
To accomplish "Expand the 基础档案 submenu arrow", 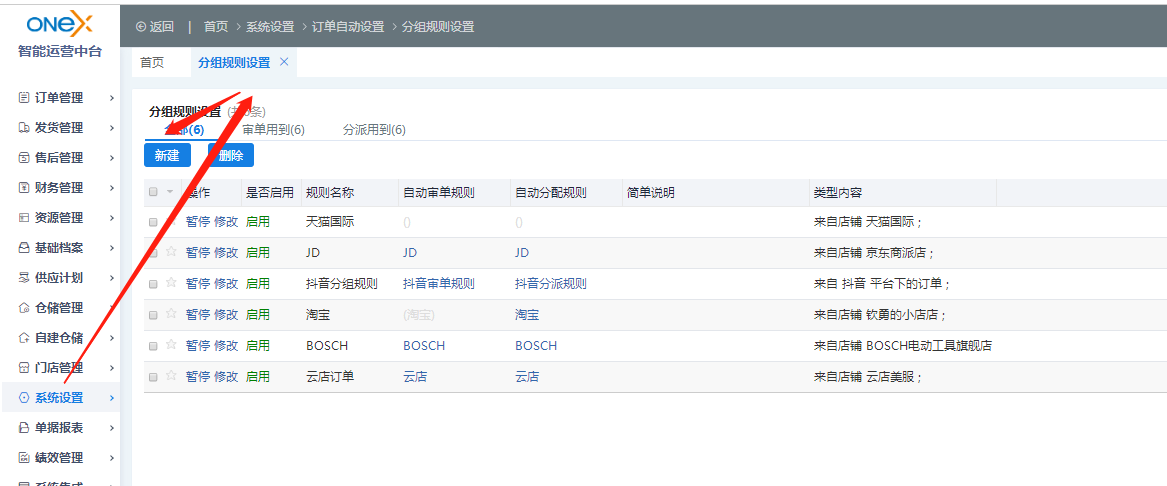I will click(112, 248).
